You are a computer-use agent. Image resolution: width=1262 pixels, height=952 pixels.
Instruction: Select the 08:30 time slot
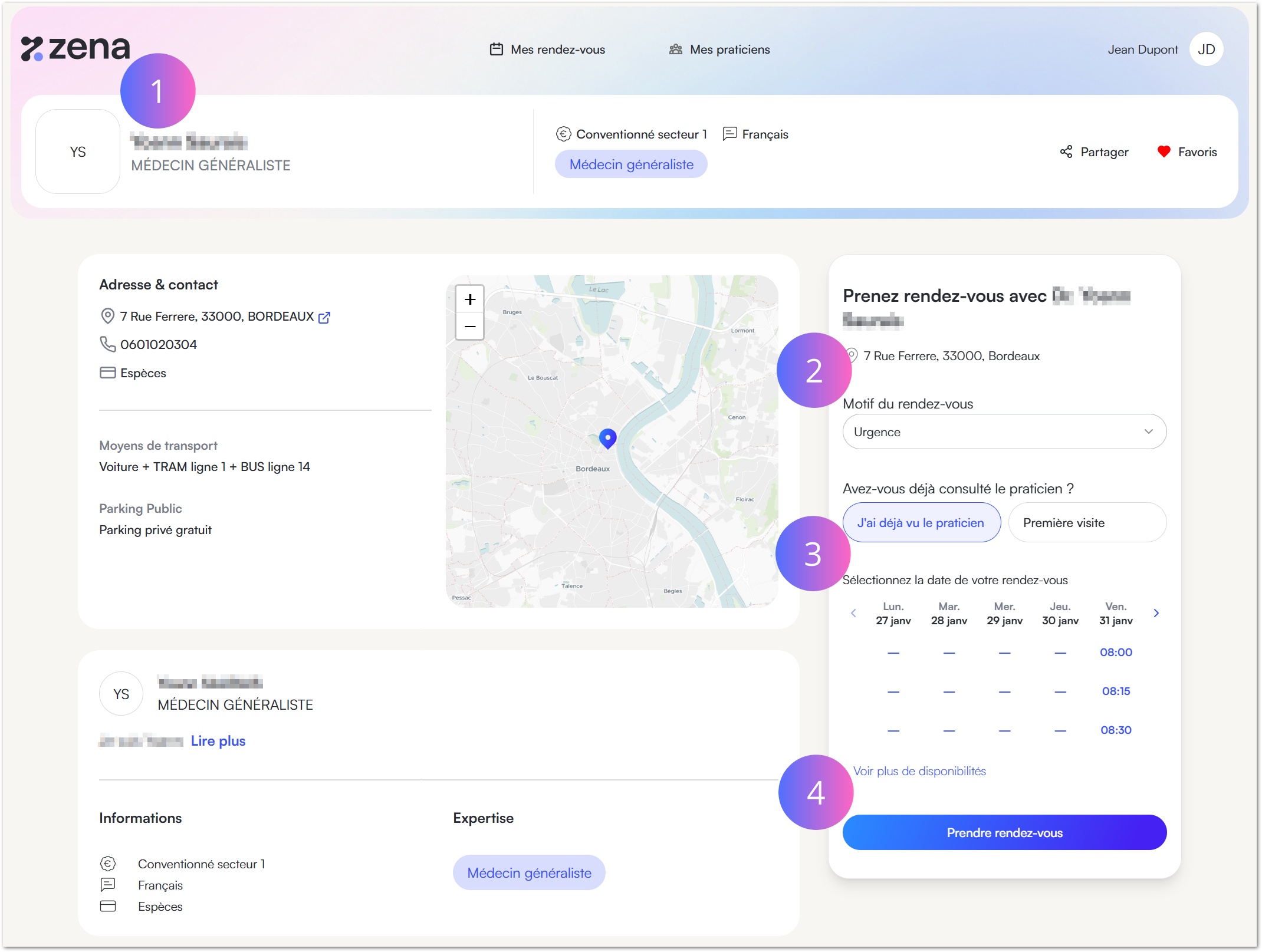pos(1116,730)
